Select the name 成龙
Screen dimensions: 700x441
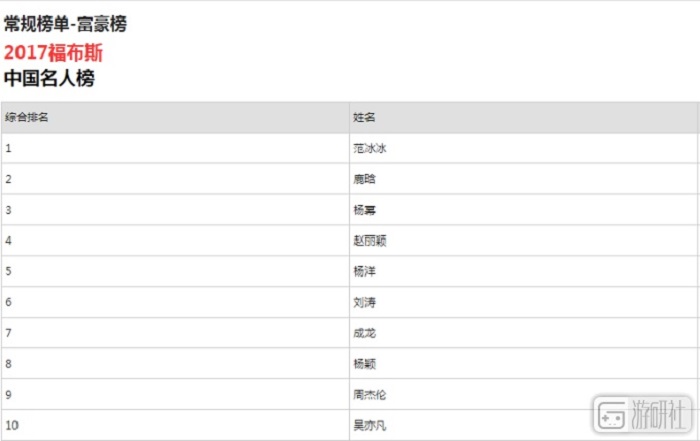point(364,332)
